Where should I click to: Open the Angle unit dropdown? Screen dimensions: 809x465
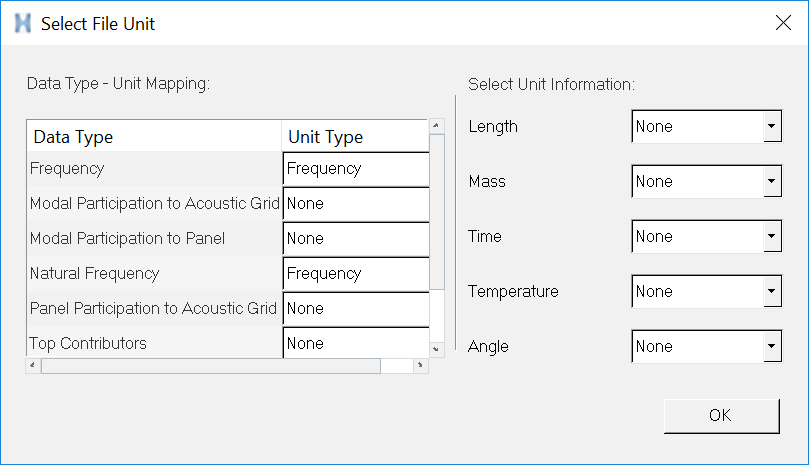coord(771,347)
